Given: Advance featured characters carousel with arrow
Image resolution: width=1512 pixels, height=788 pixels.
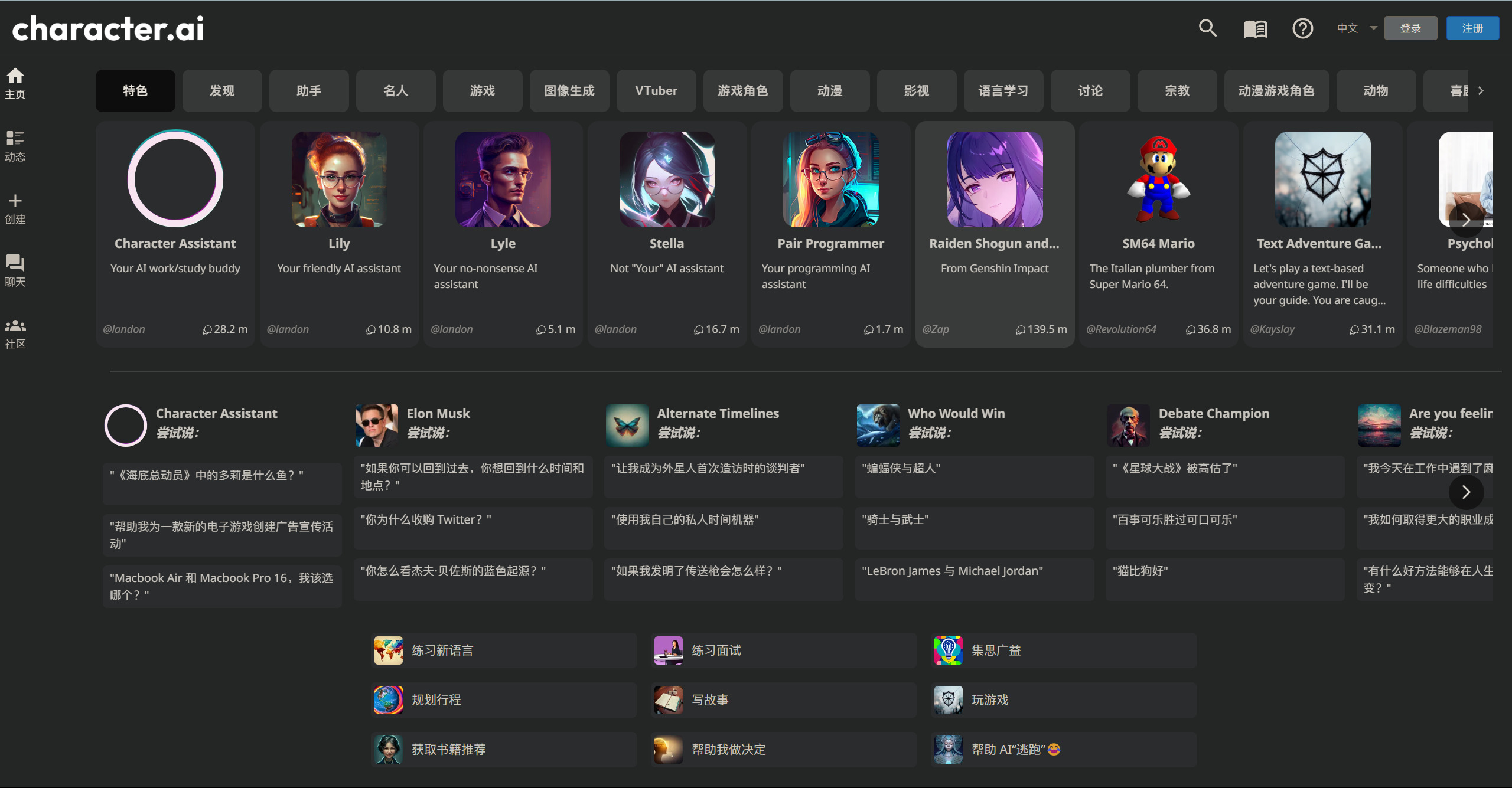Looking at the screenshot, I should (1466, 220).
